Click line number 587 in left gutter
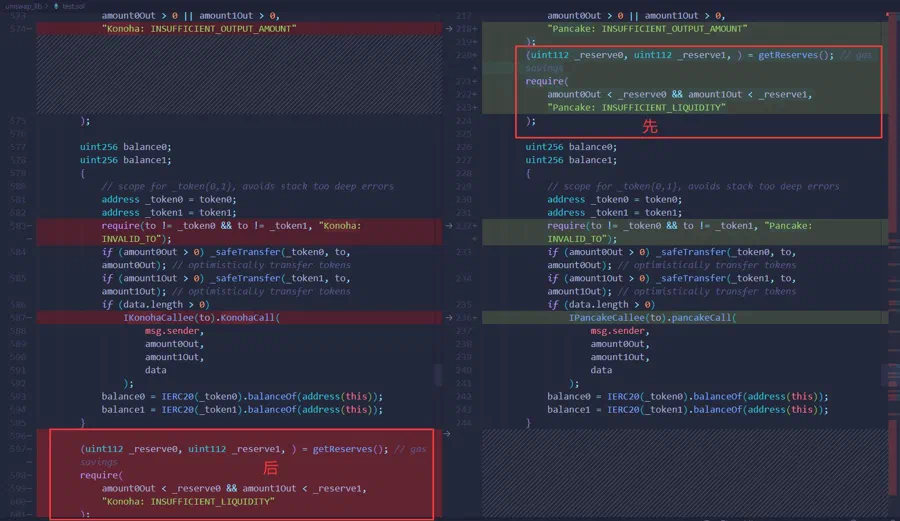 [18, 318]
